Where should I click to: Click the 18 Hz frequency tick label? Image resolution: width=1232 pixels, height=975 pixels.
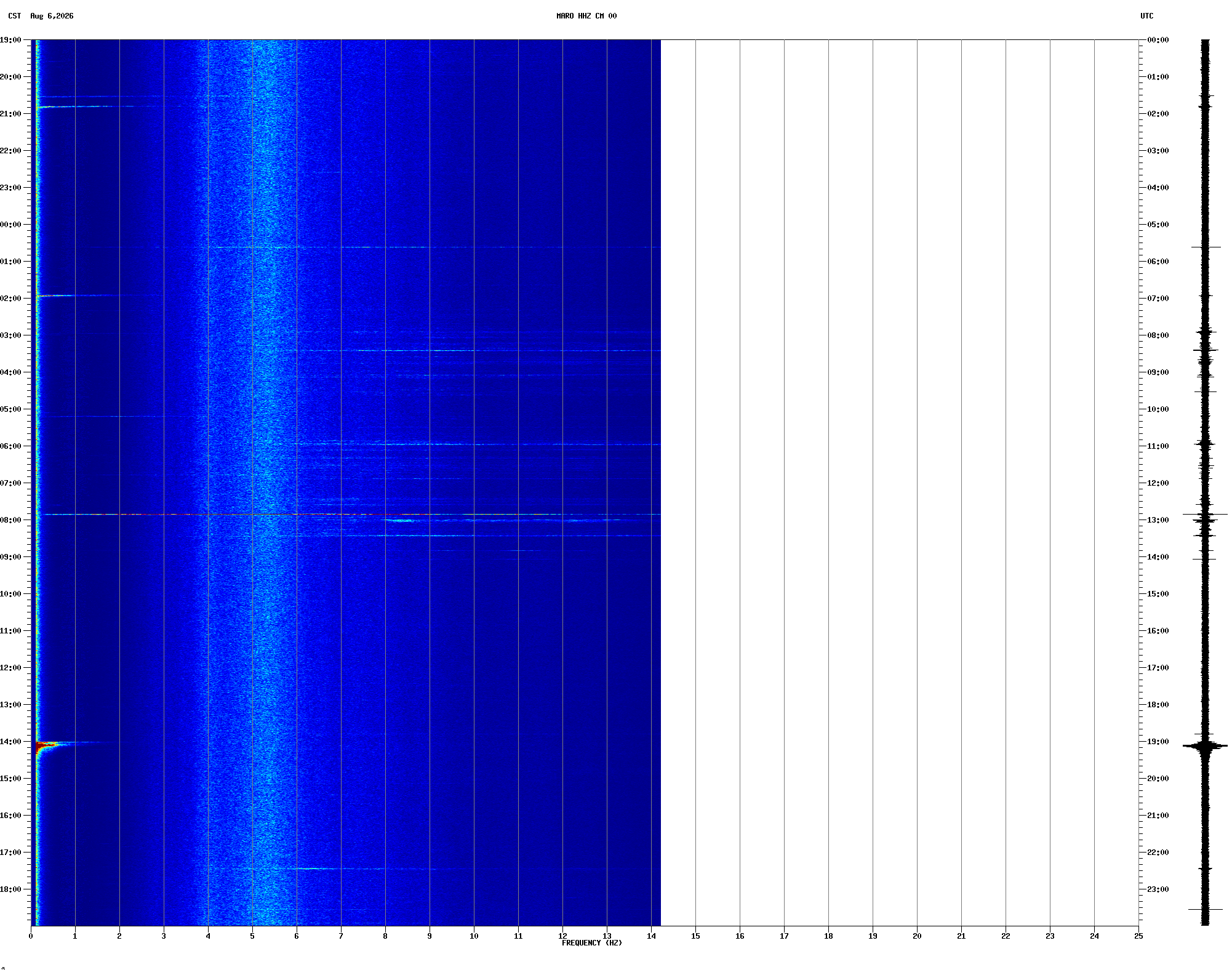coord(828,936)
